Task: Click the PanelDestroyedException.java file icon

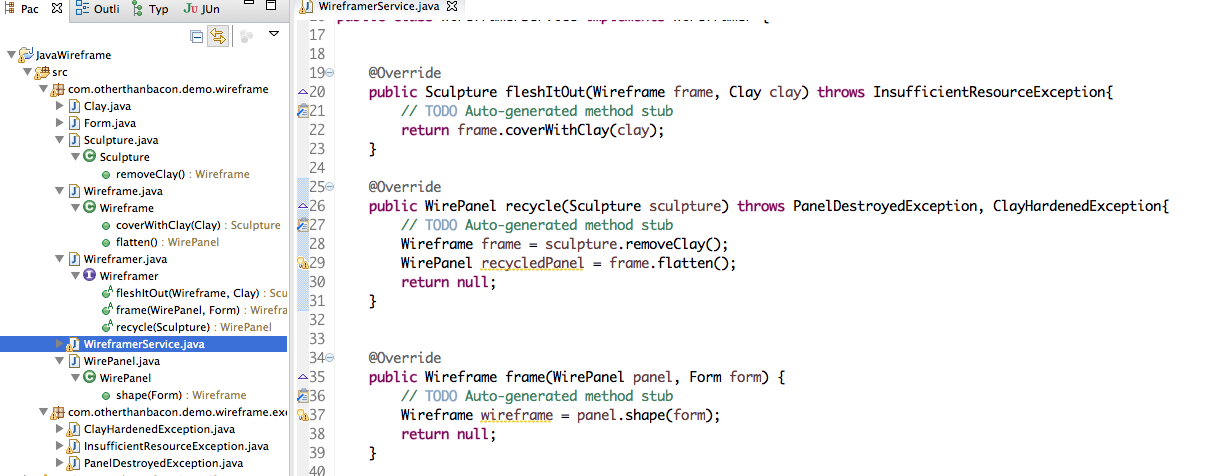Action: [74, 463]
